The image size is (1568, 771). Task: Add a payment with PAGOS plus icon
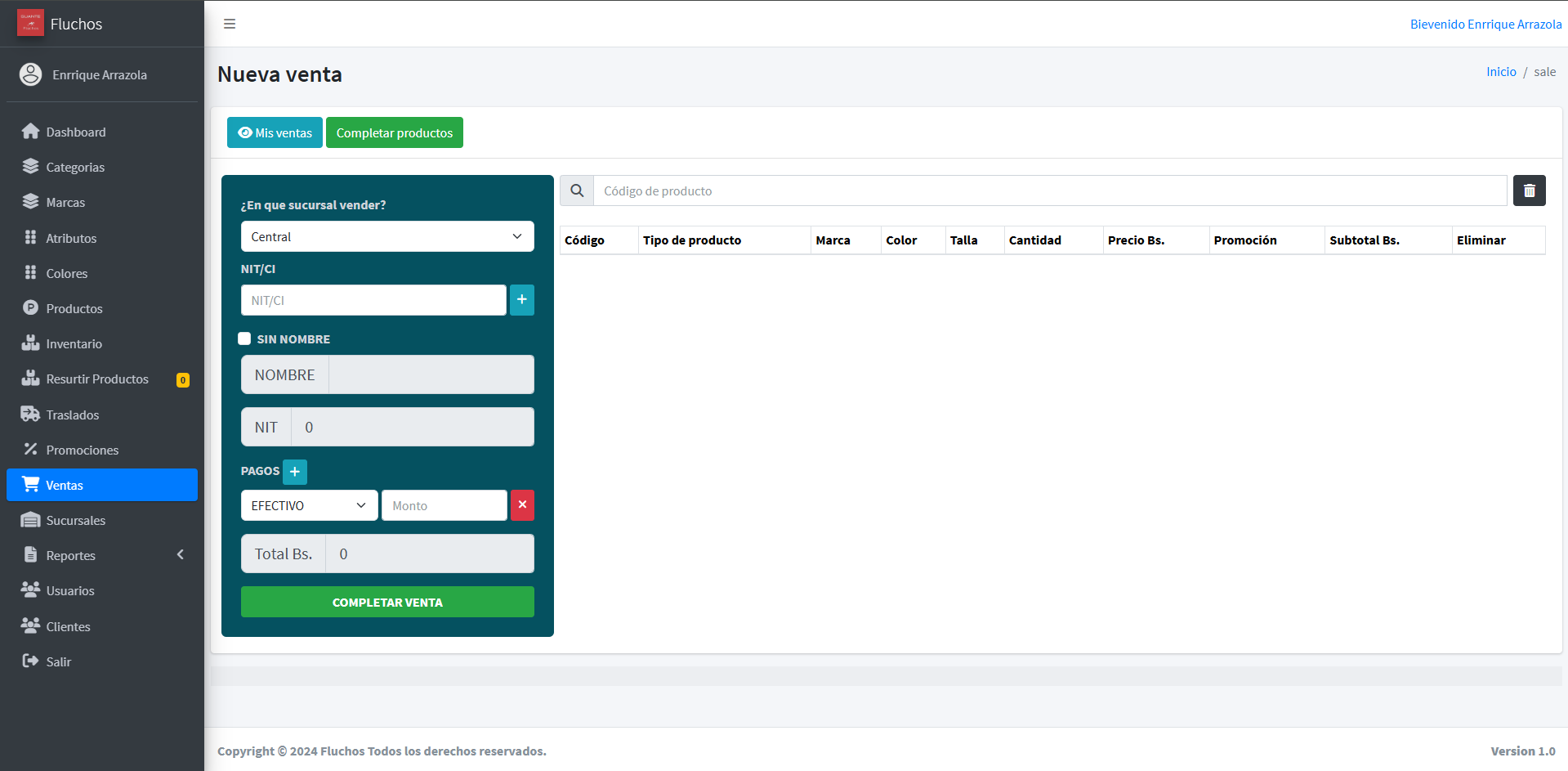[x=295, y=472]
